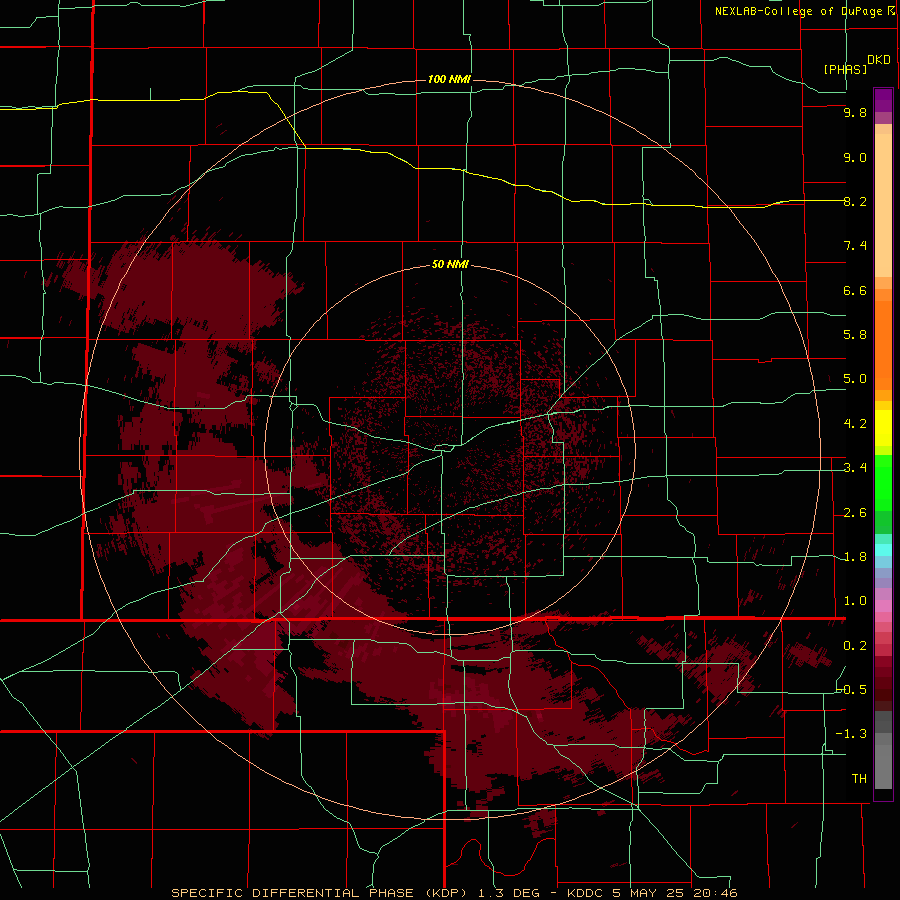
Task: Pick the bright orange segment of the color bar
Action: point(883,345)
